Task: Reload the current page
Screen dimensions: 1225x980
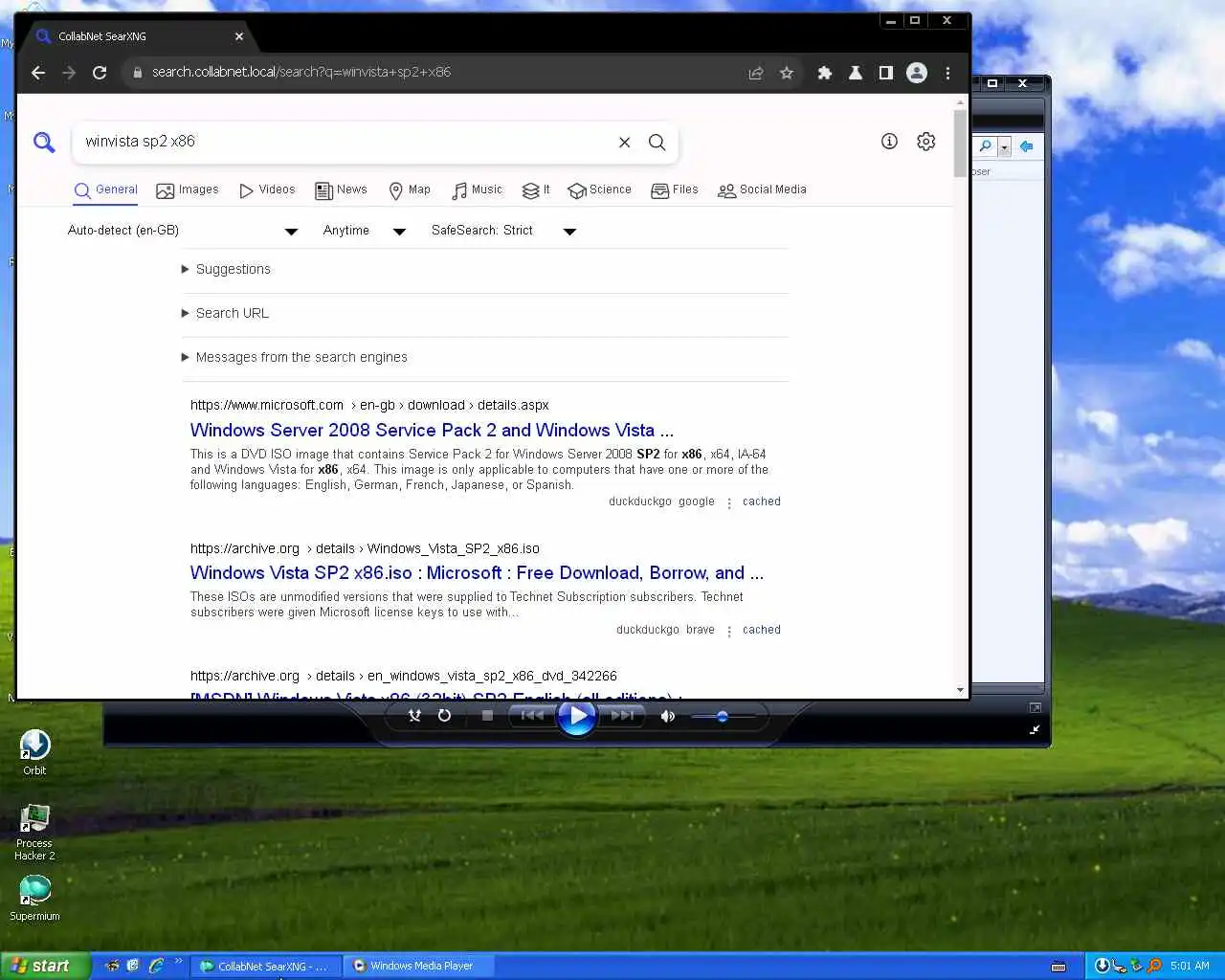Action: click(100, 73)
